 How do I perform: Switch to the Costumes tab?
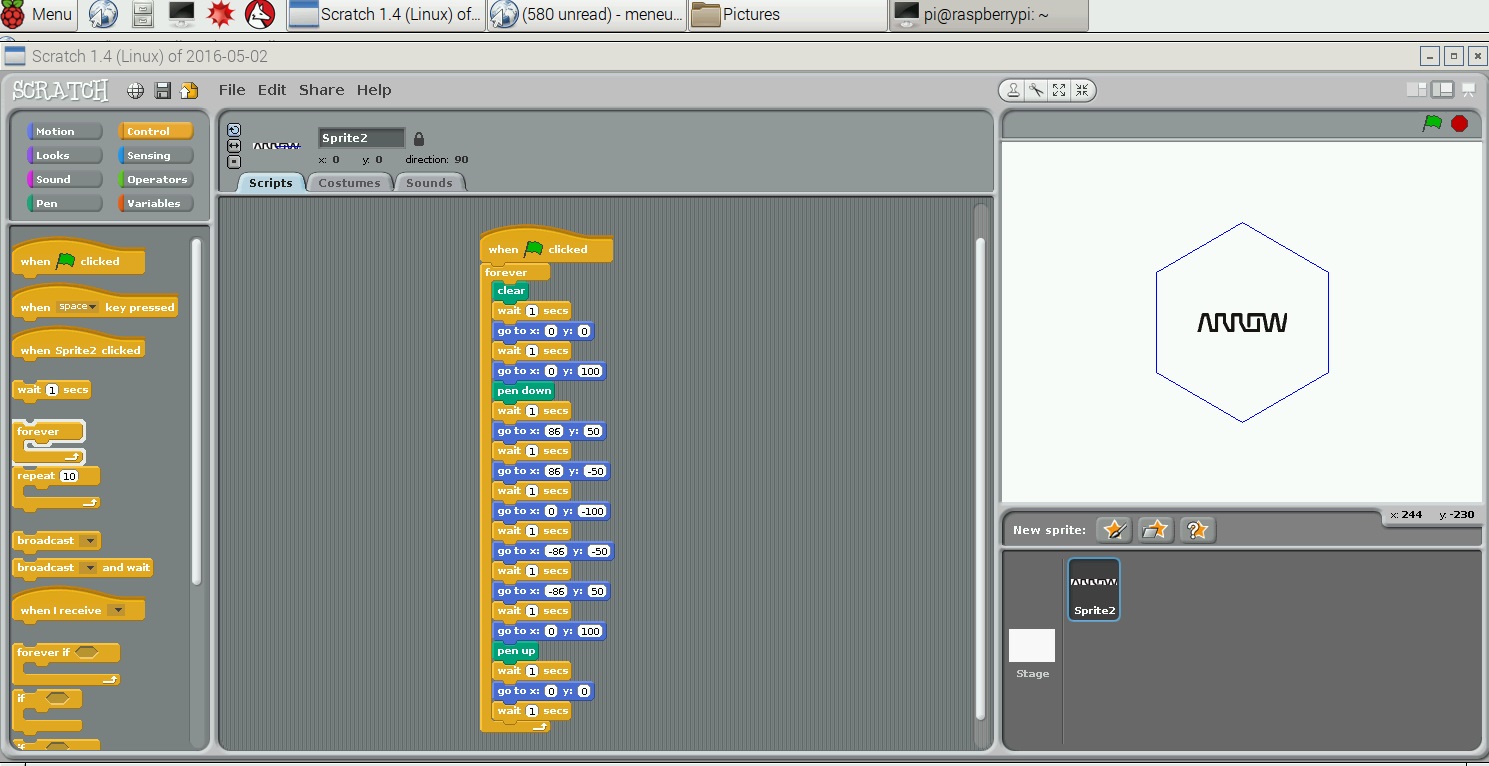click(349, 182)
